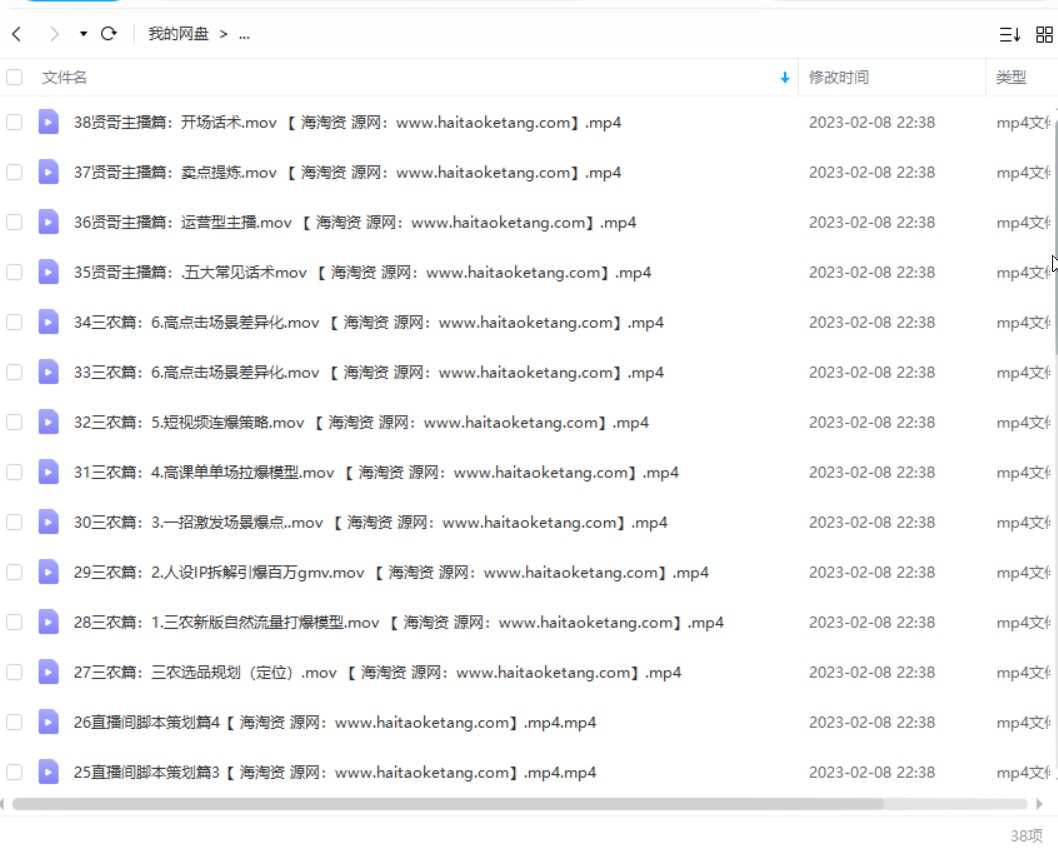Select file name 31三农篇：4.高课单单场拉爆模型
The height and width of the screenshot is (854, 1058).
pos(377,472)
